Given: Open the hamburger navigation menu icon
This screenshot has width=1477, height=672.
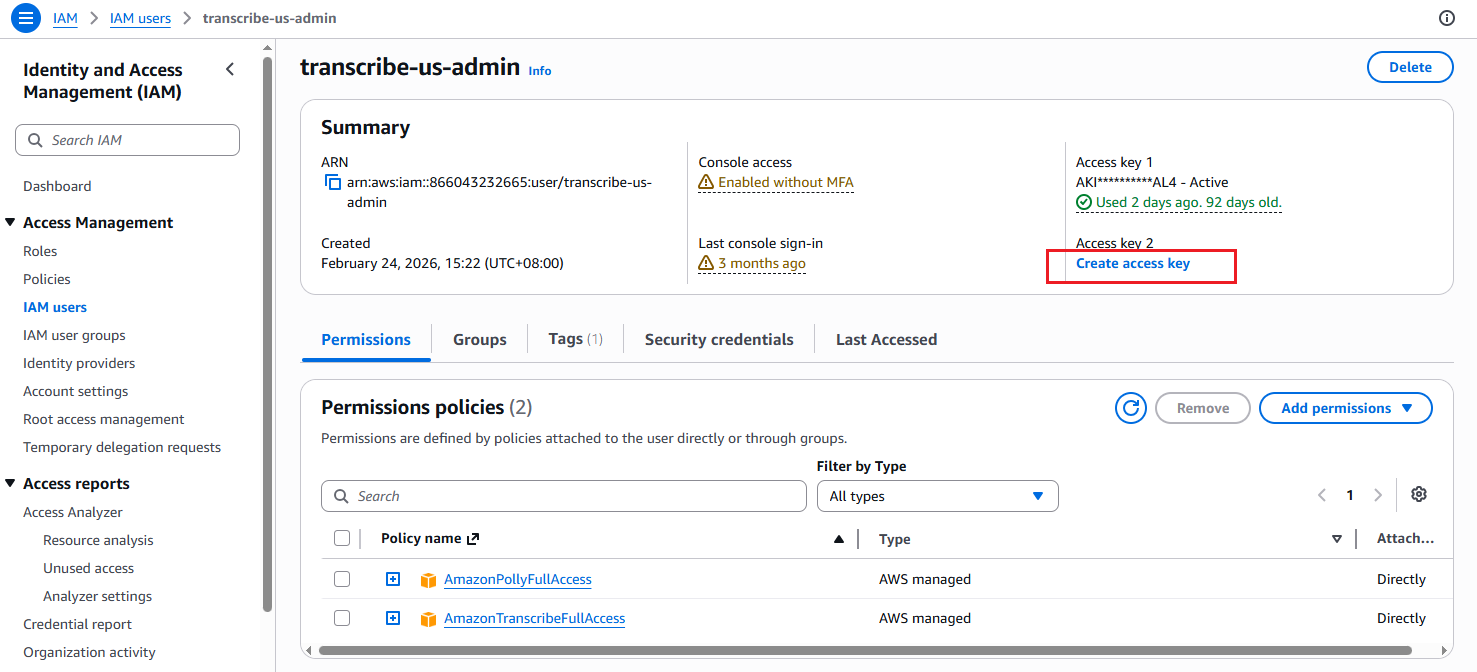Looking at the screenshot, I should 26,18.
